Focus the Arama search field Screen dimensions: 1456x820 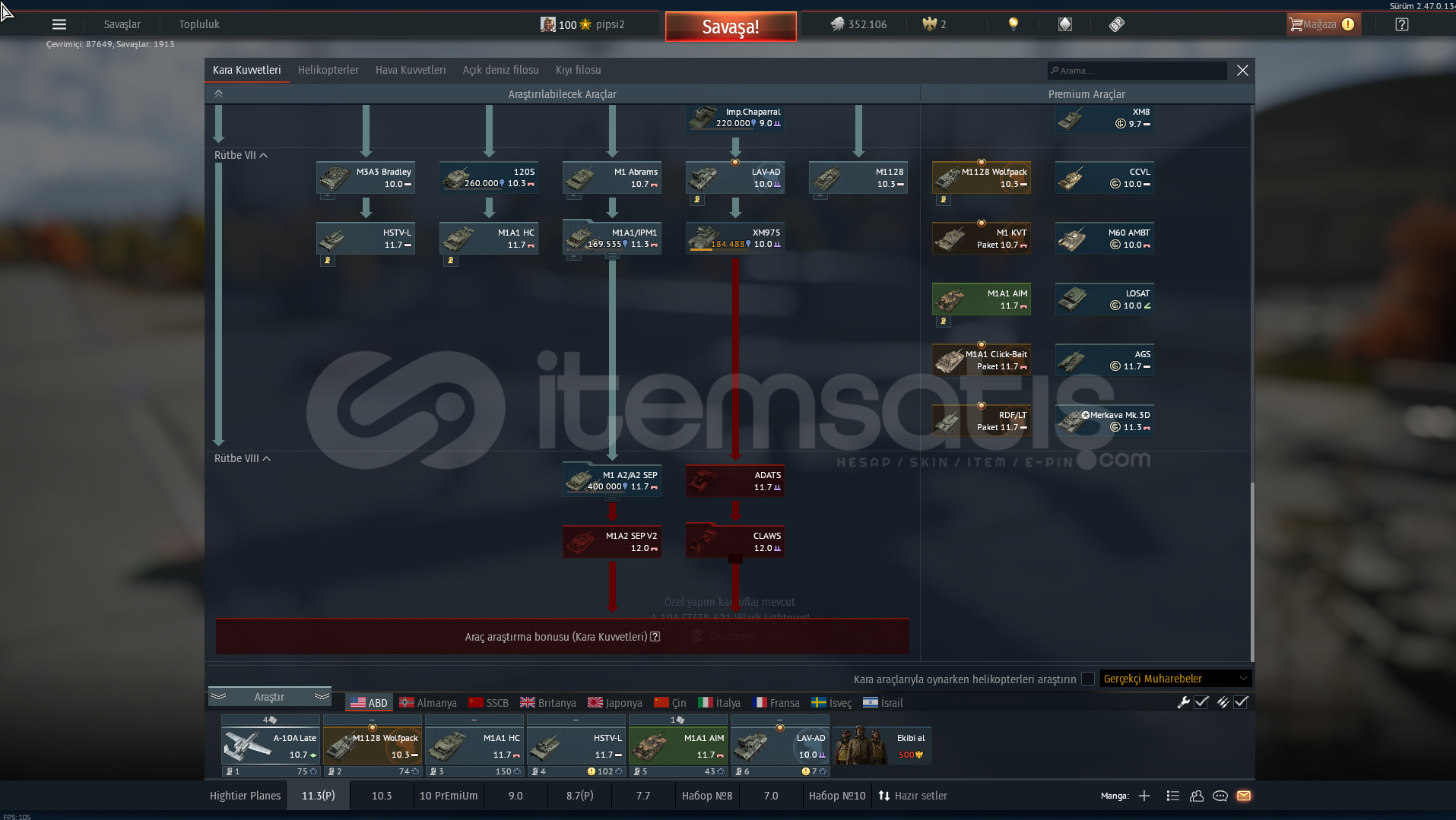coord(1137,71)
